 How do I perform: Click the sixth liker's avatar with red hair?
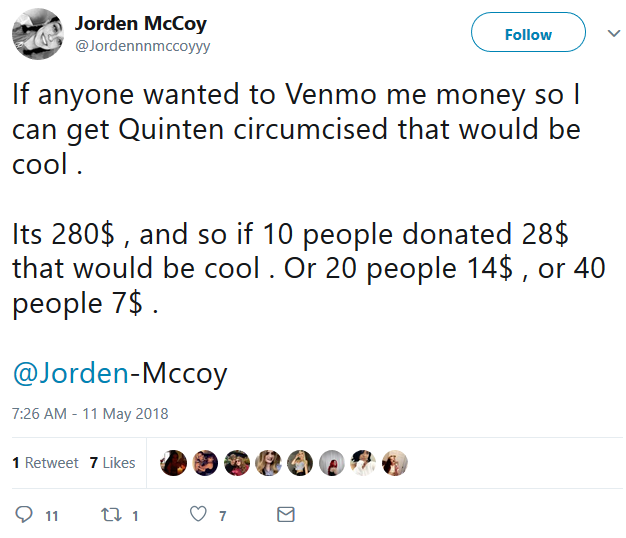pyautogui.click(x=332, y=463)
